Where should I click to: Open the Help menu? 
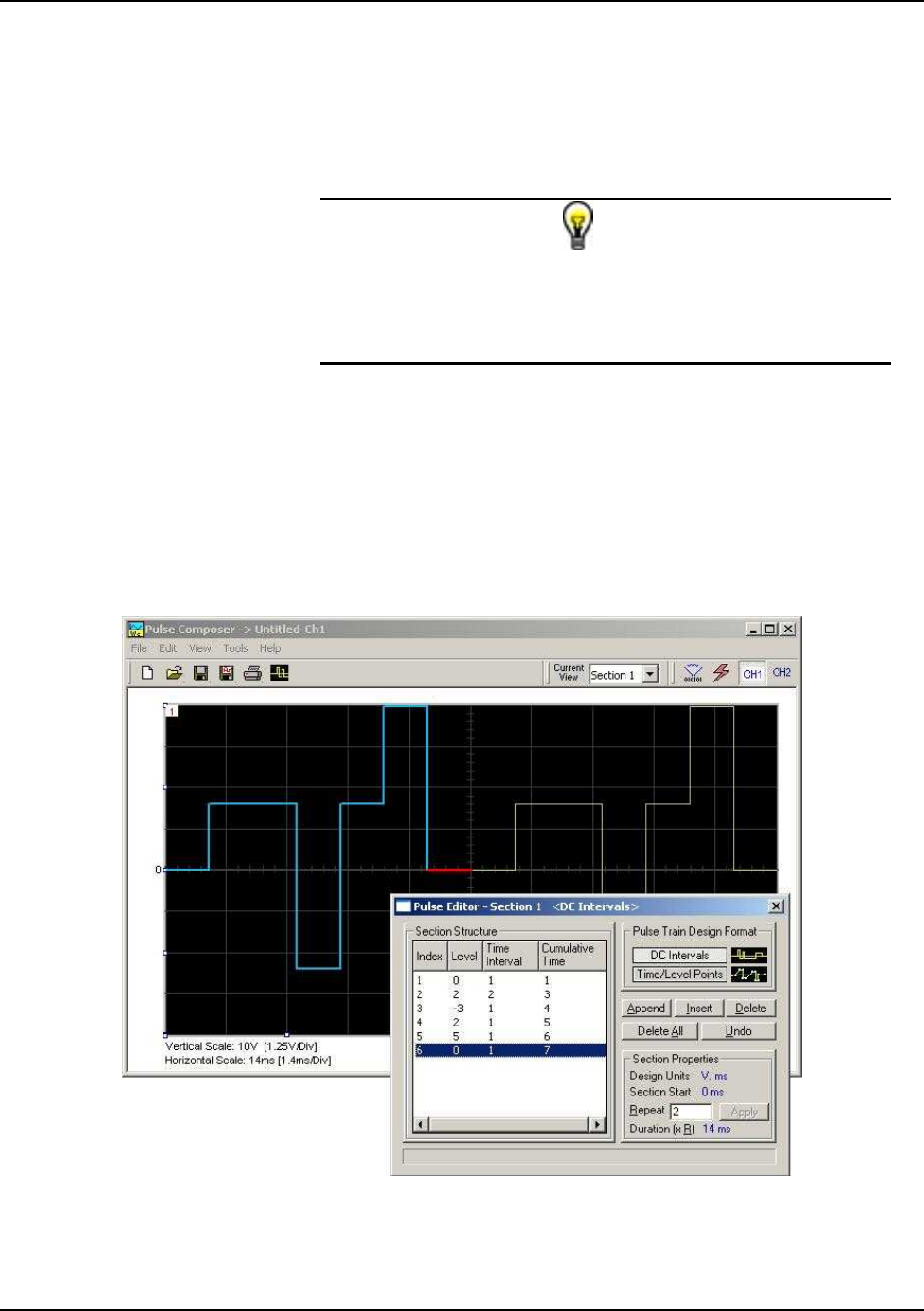[270, 648]
